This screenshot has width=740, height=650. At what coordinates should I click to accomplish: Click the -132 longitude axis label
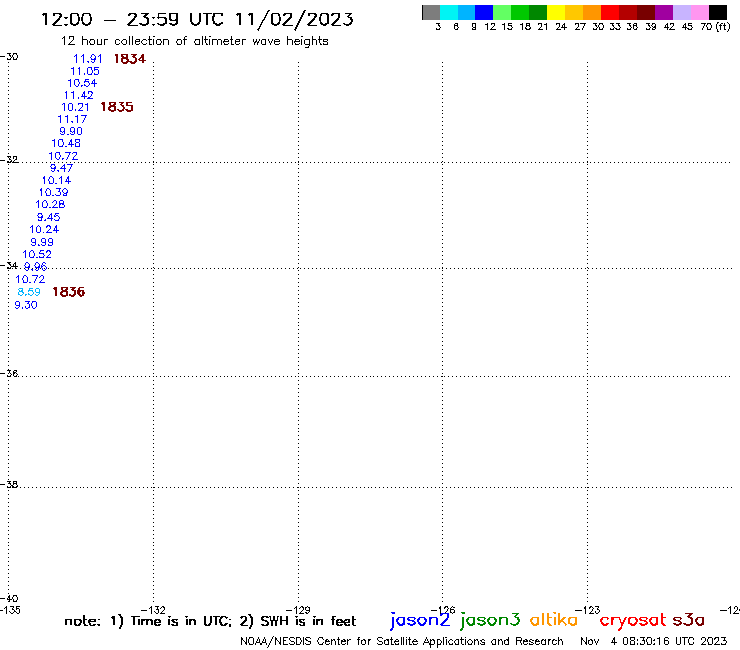[x=153, y=610]
